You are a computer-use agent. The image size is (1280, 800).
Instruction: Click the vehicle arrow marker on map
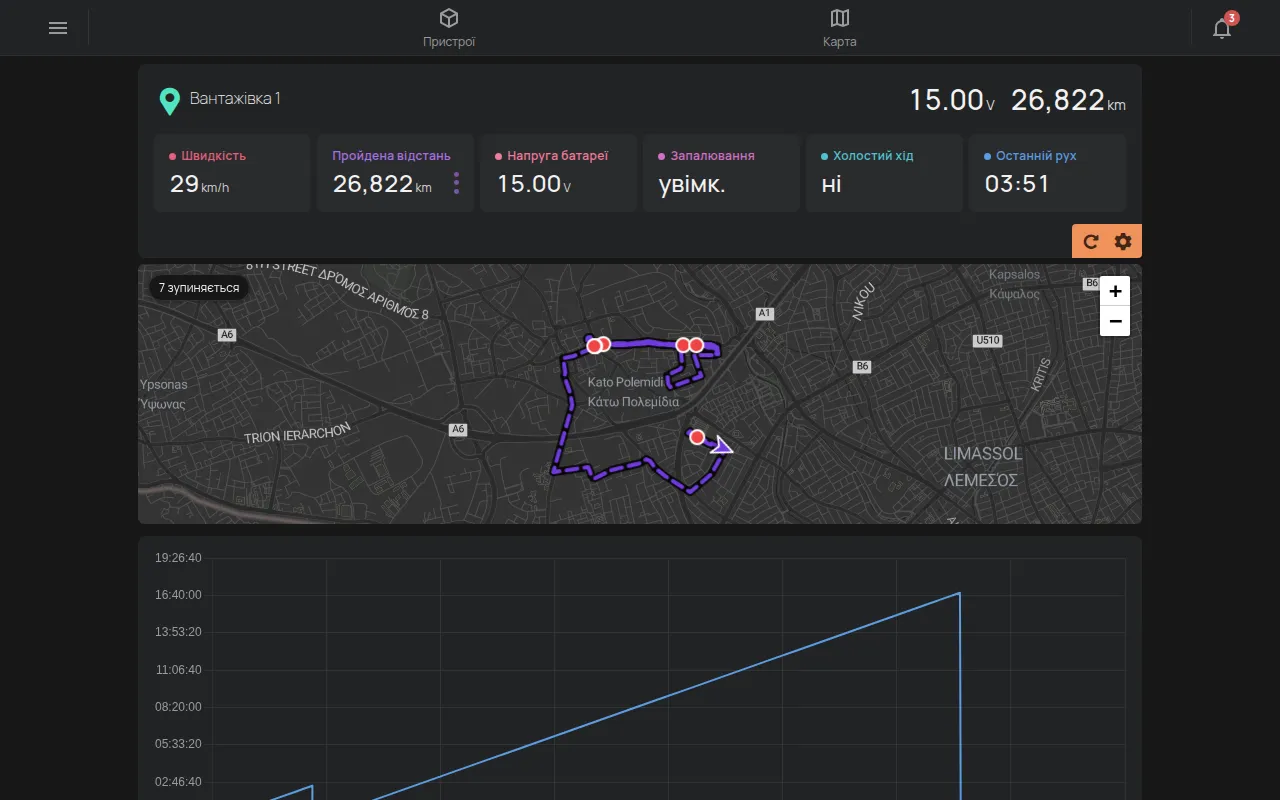(722, 447)
